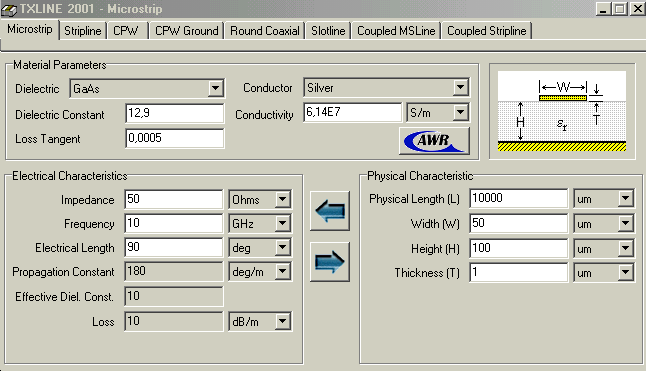Click the TXLINE app icon in title bar
646x371 pixels.
click(9, 9)
